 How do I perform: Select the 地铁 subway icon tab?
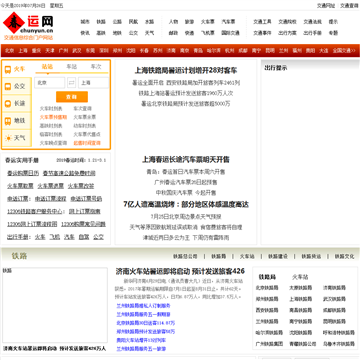point(17,121)
